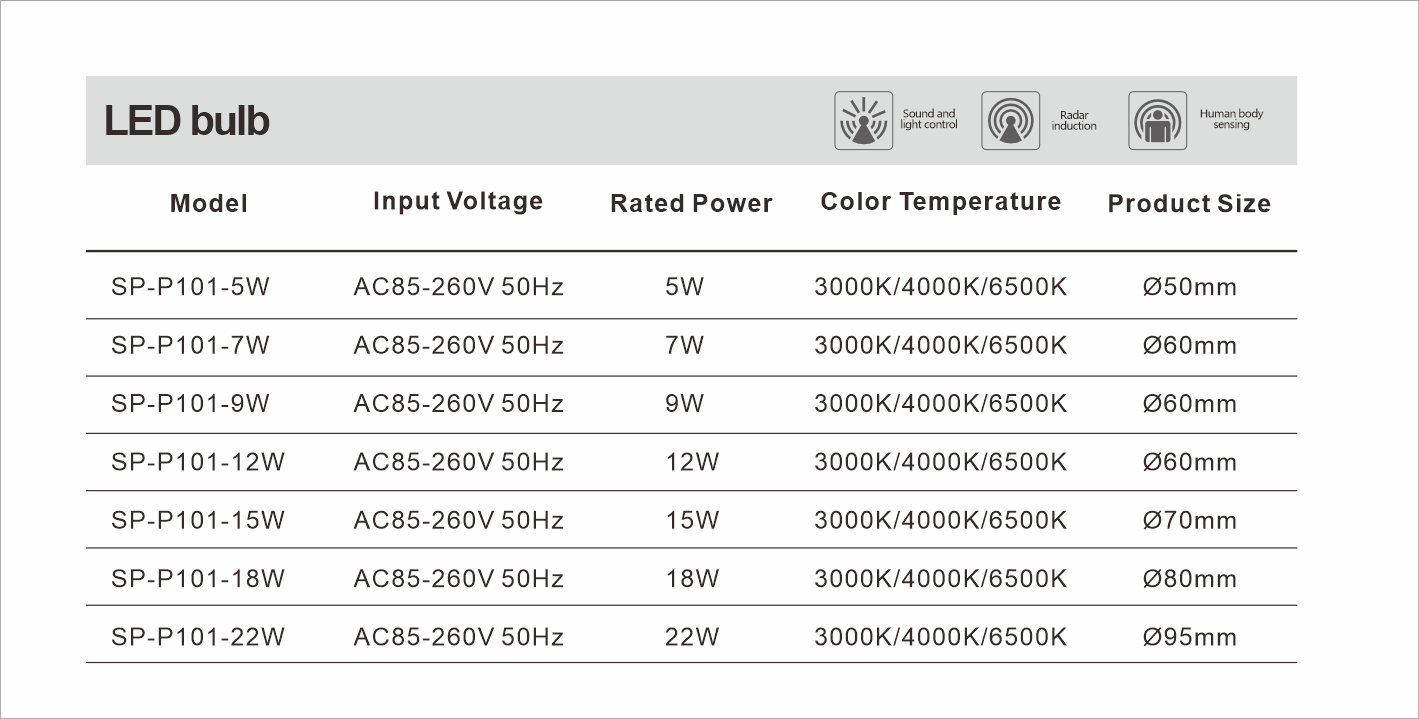Select the SP-P101-15W model cell
The height and width of the screenshot is (719, 1419).
click(x=198, y=520)
